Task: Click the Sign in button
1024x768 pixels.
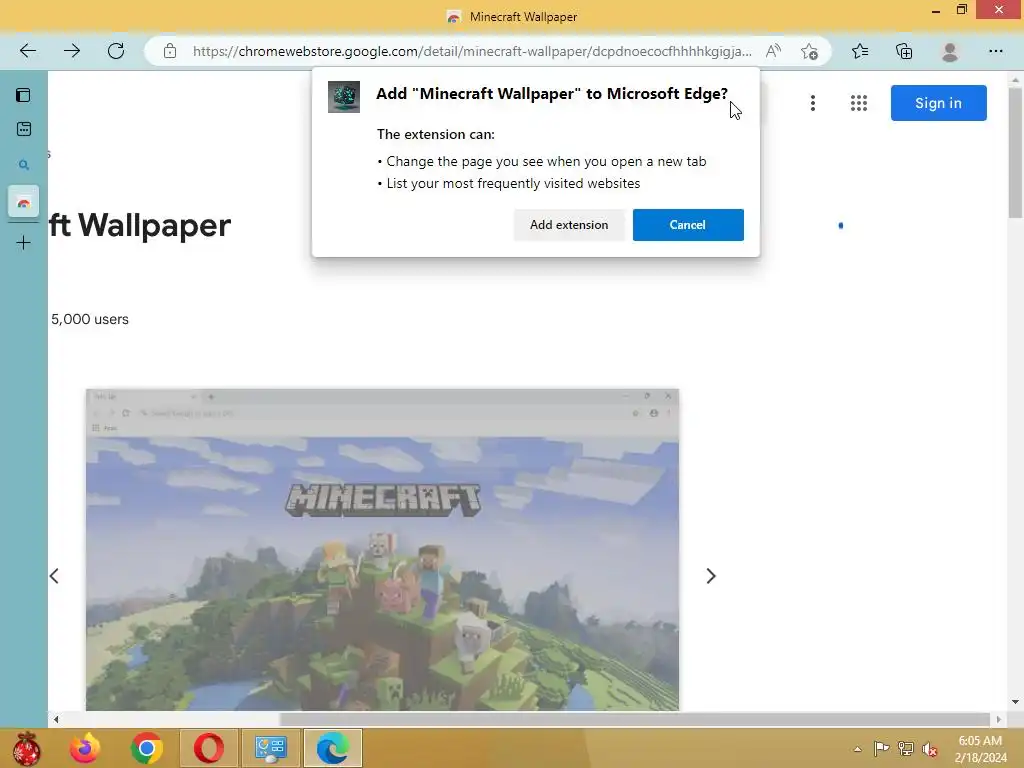Action: (938, 103)
